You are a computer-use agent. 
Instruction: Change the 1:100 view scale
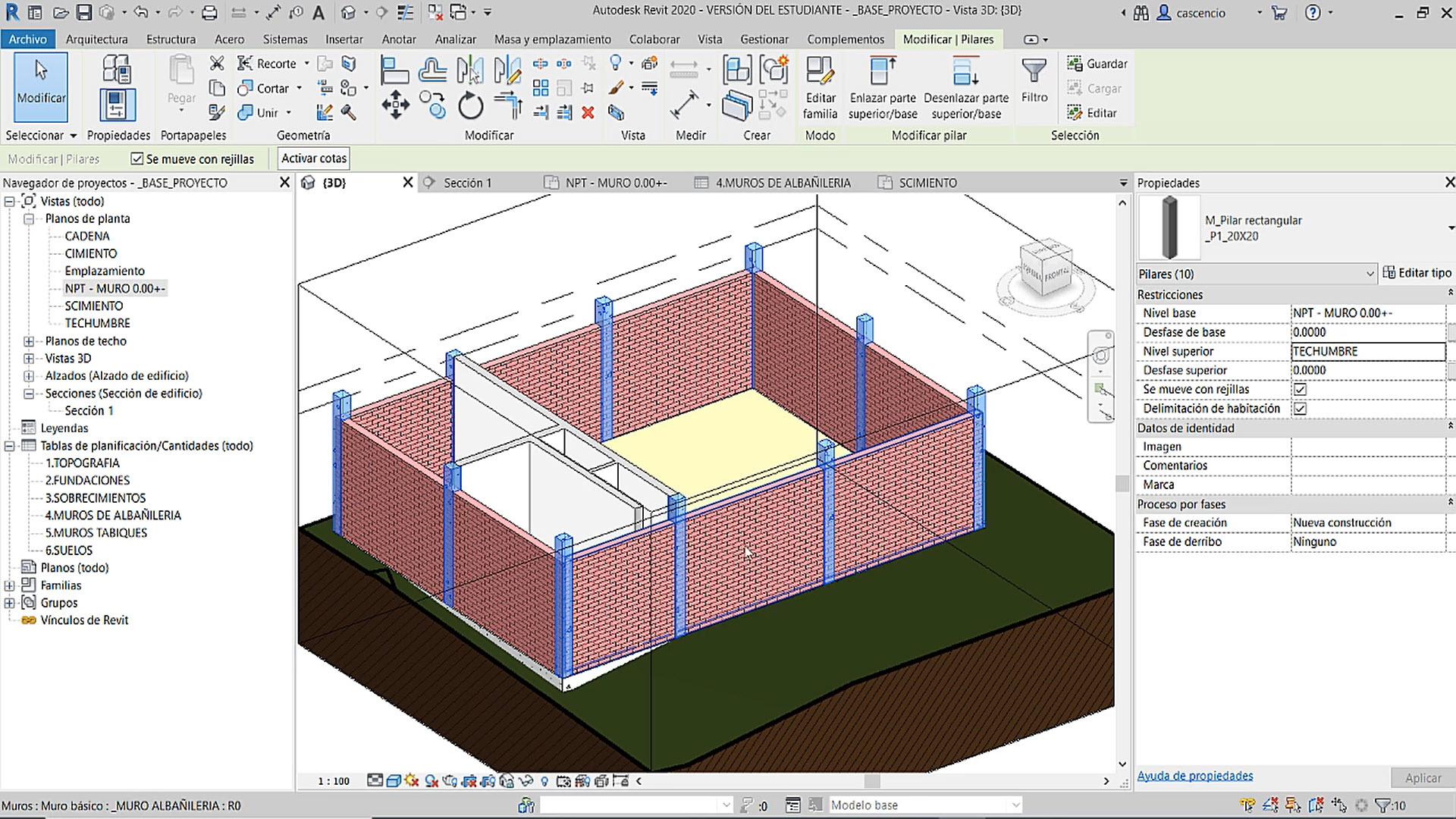point(331,780)
